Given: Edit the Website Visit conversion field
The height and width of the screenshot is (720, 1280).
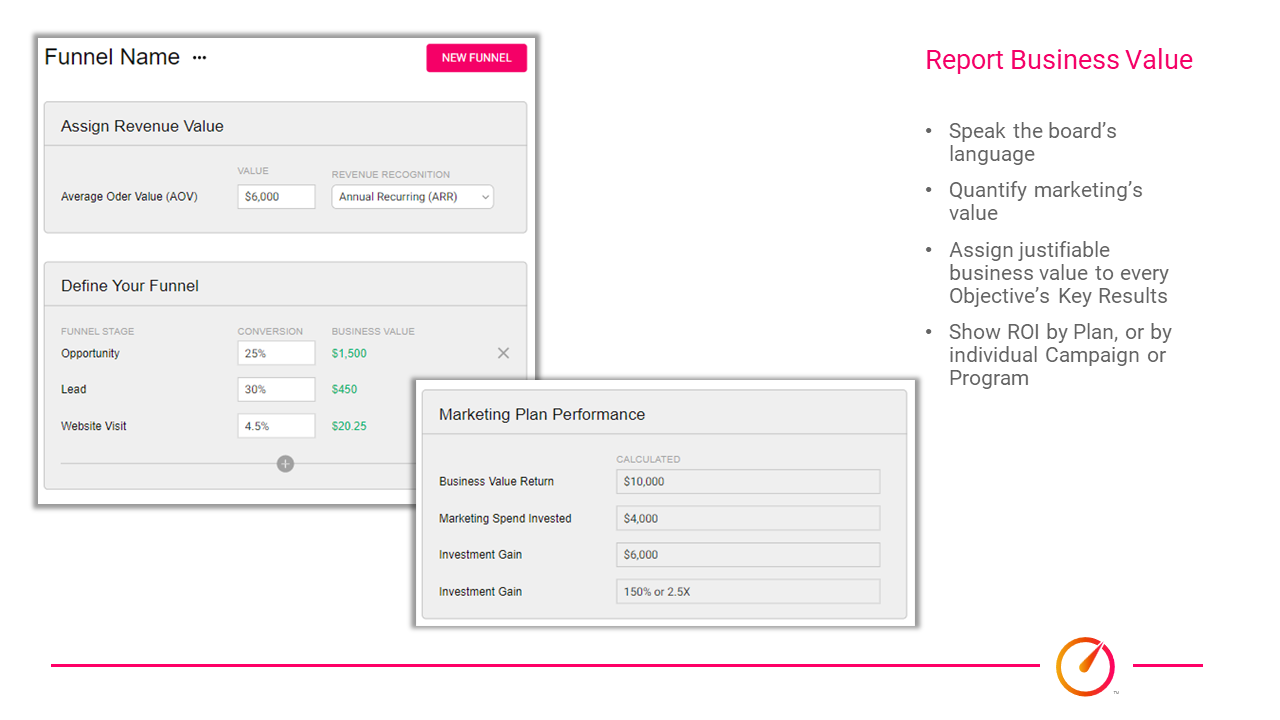Looking at the screenshot, I should 277,426.
